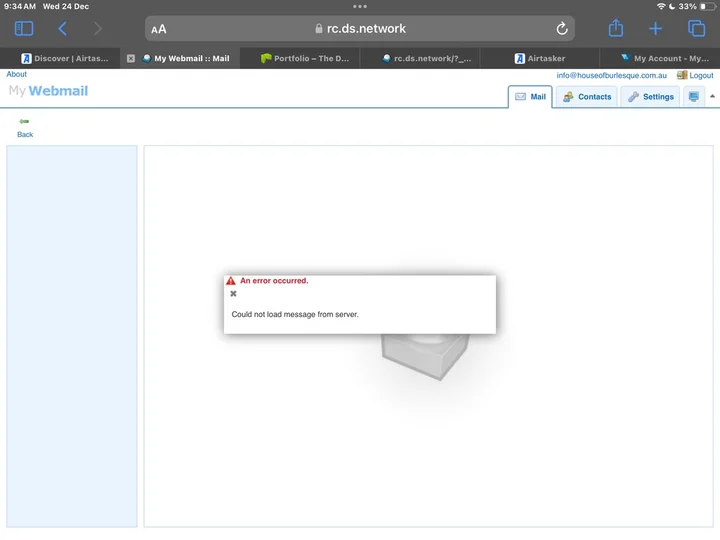Switch to the My Account tab

(x=660, y=58)
